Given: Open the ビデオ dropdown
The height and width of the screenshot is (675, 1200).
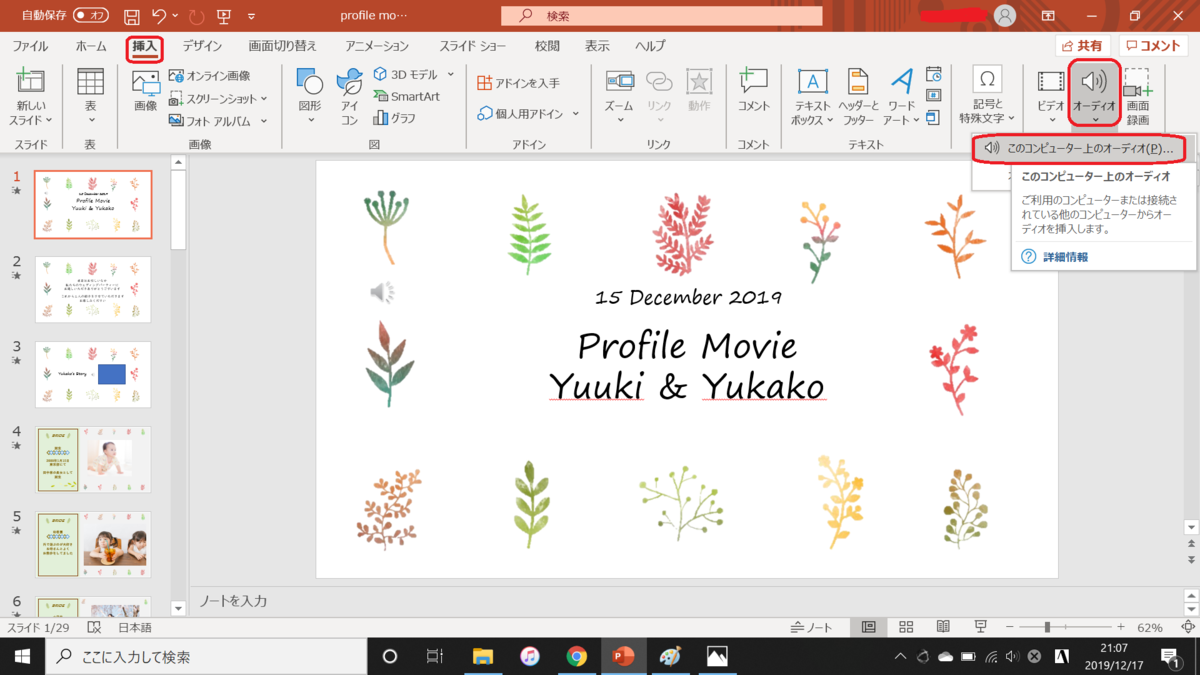Looking at the screenshot, I should 1050,96.
